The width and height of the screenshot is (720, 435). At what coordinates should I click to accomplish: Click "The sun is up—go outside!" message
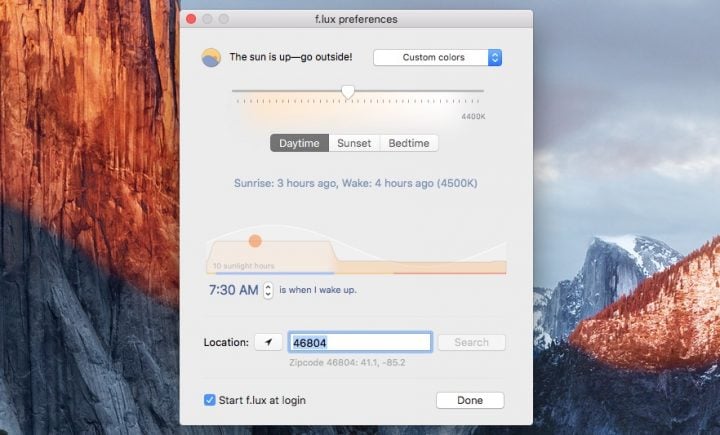[291, 57]
